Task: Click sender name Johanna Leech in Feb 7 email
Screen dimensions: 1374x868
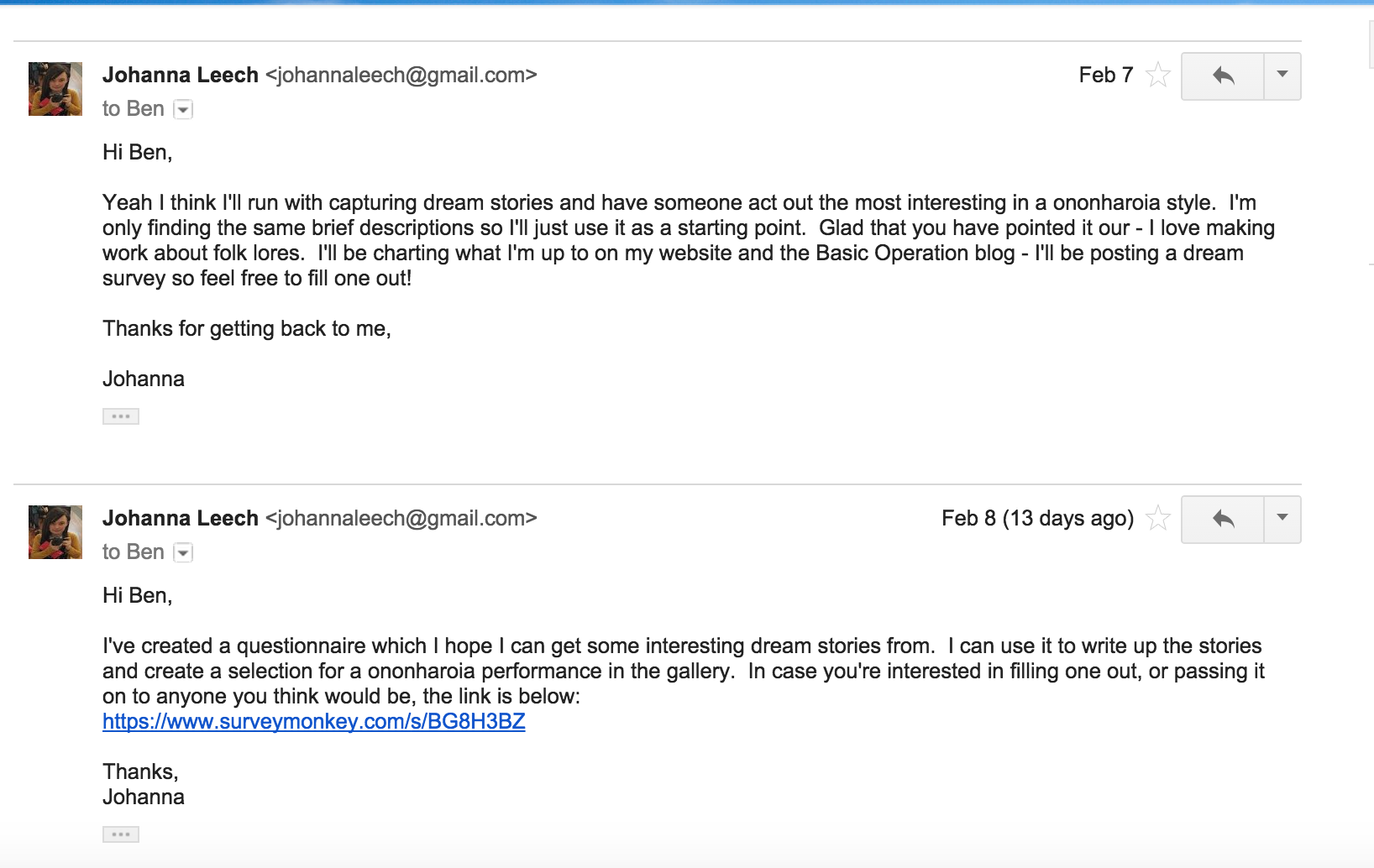Action: tap(181, 76)
